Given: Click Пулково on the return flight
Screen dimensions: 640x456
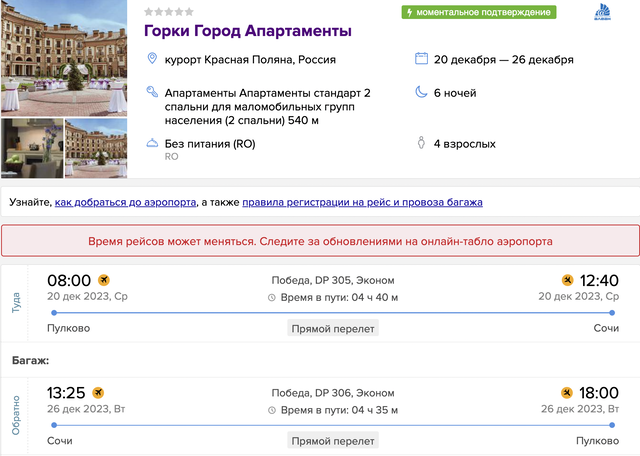Looking at the screenshot, I should (x=598, y=441).
